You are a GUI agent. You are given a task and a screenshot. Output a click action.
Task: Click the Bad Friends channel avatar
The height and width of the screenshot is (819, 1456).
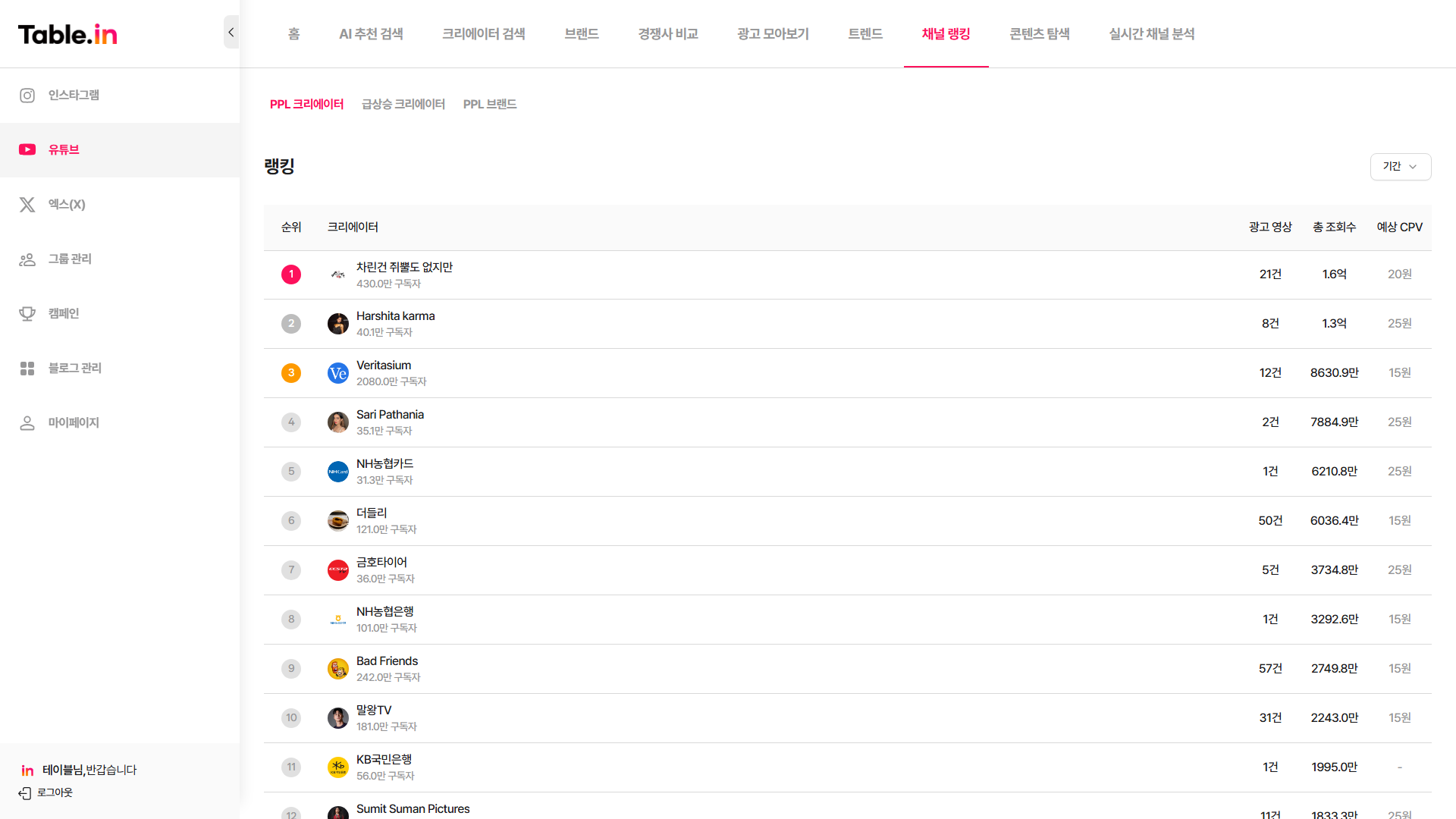click(x=338, y=669)
